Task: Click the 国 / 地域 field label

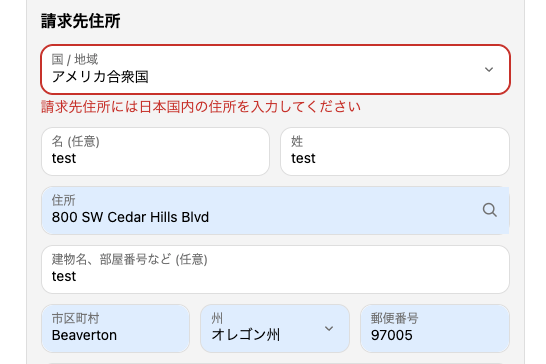Action: tap(75, 59)
